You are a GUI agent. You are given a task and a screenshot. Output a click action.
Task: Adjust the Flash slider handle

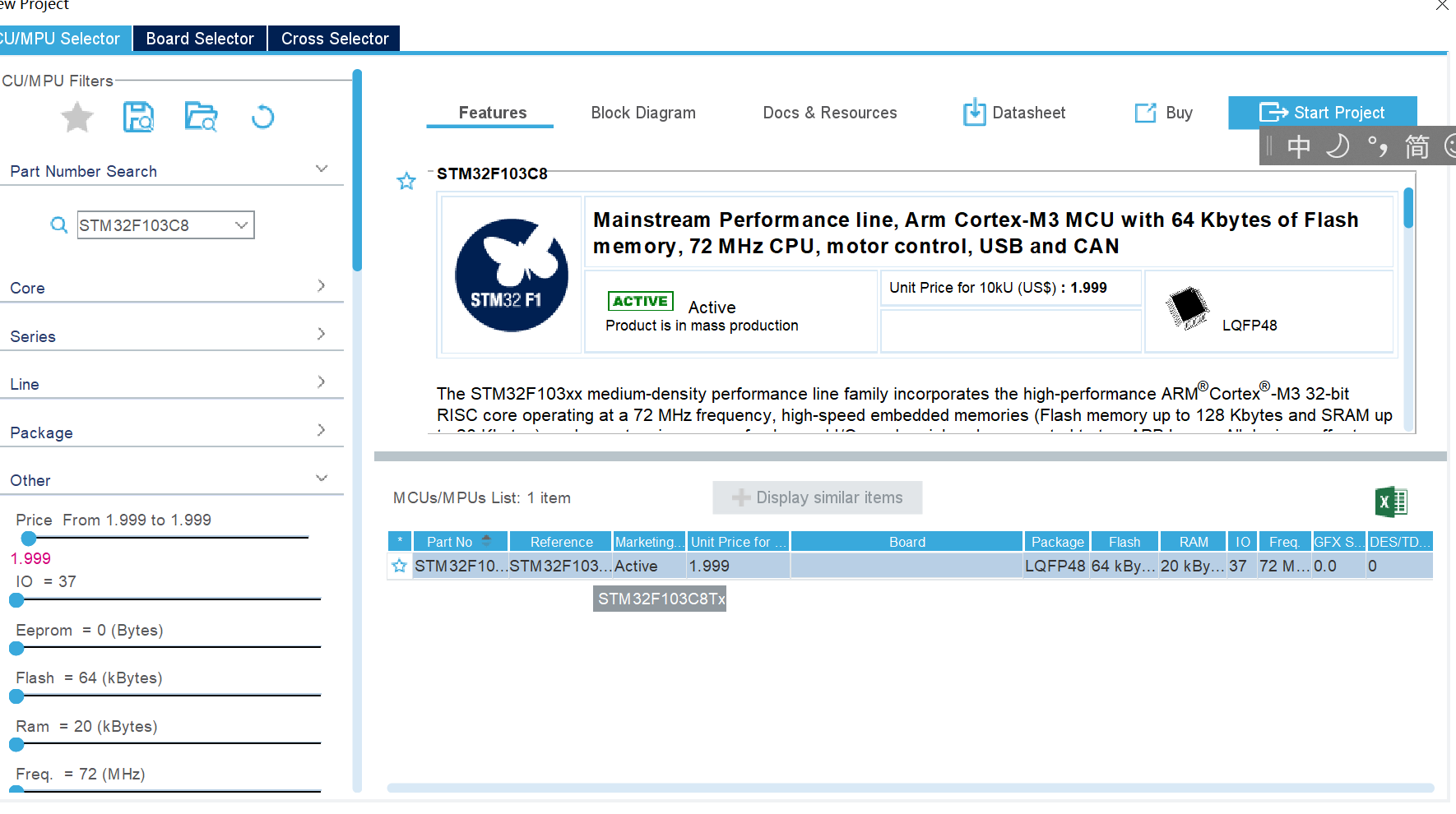16,696
